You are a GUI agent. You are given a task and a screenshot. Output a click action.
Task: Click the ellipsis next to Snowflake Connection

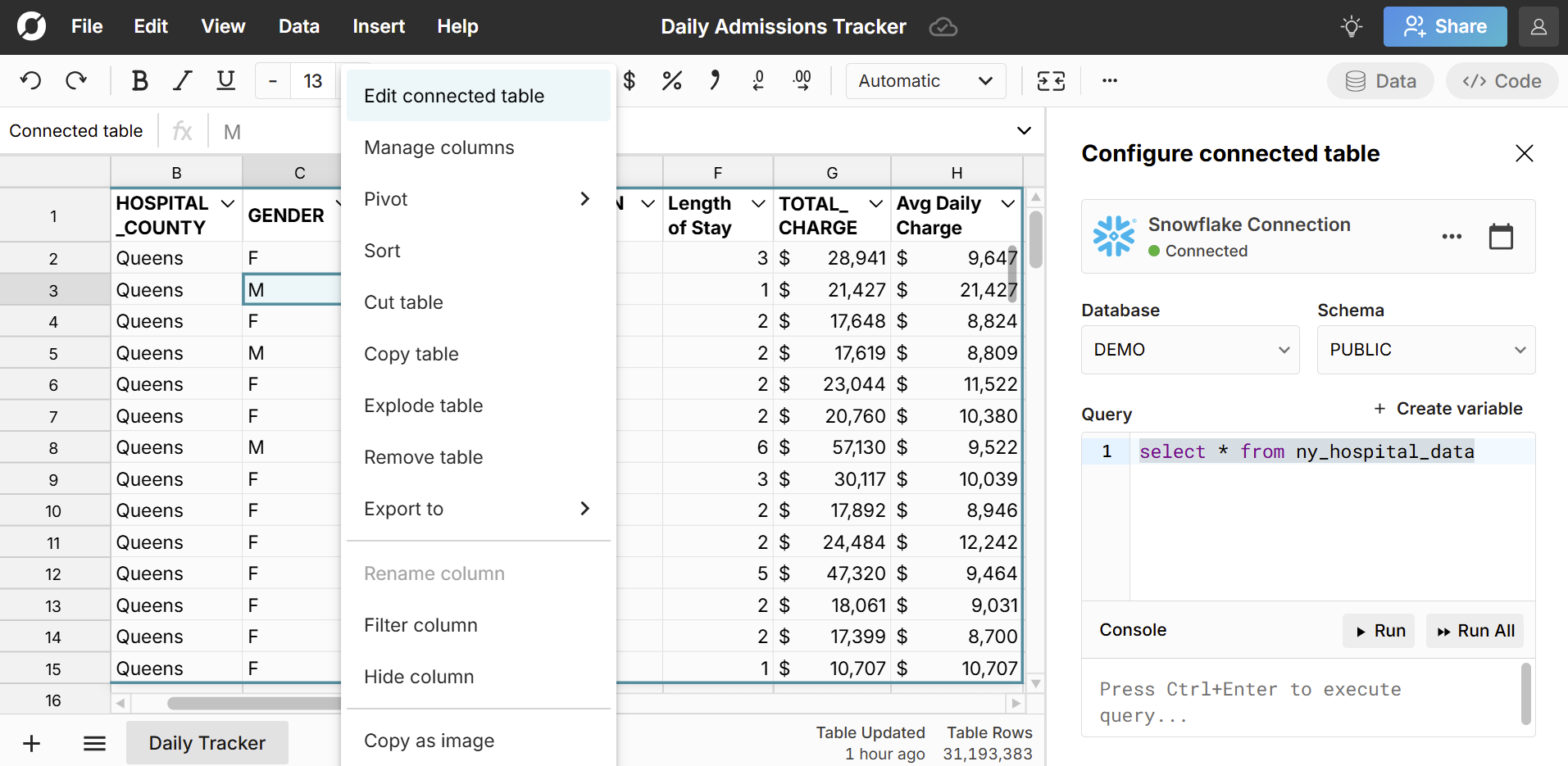coord(1452,236)
